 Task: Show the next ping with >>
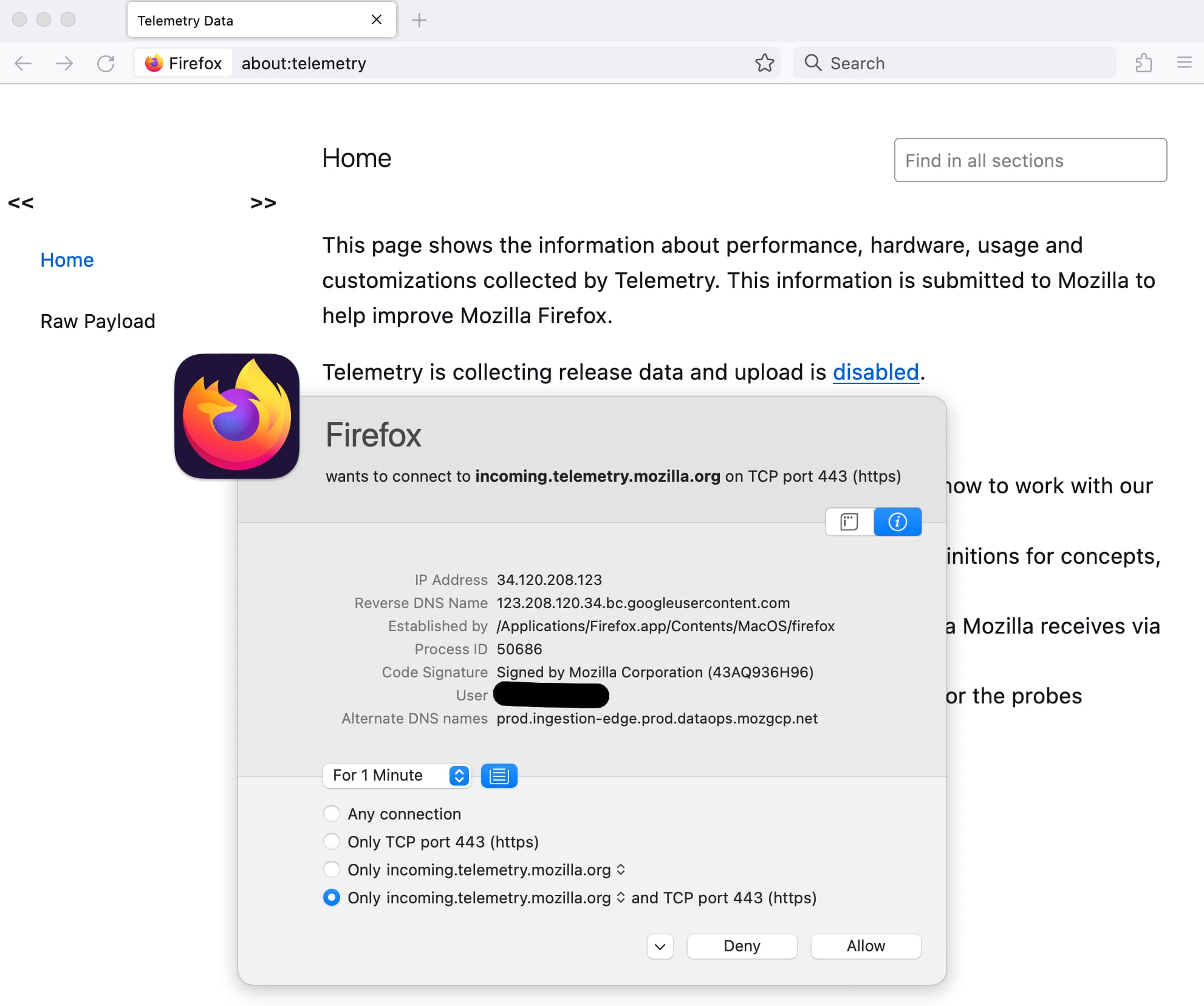pyautogui.click(x=263, y=203)
